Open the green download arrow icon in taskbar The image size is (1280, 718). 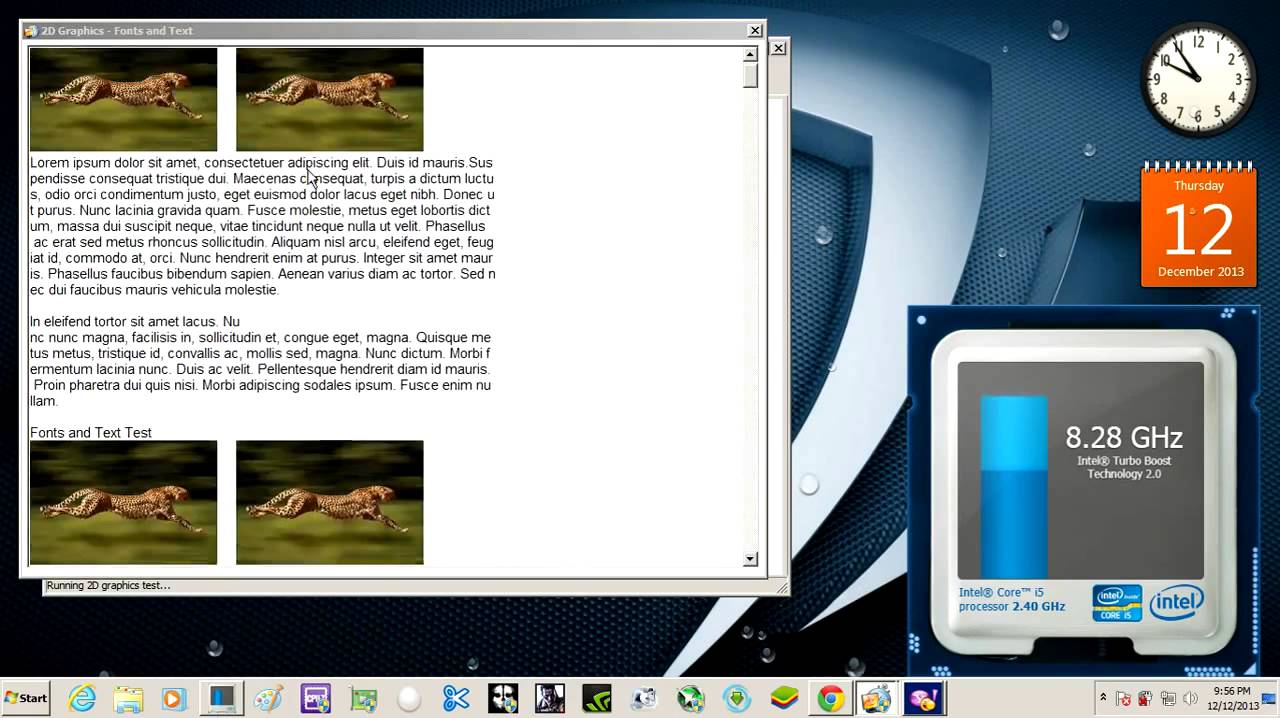tap(737, 698)
